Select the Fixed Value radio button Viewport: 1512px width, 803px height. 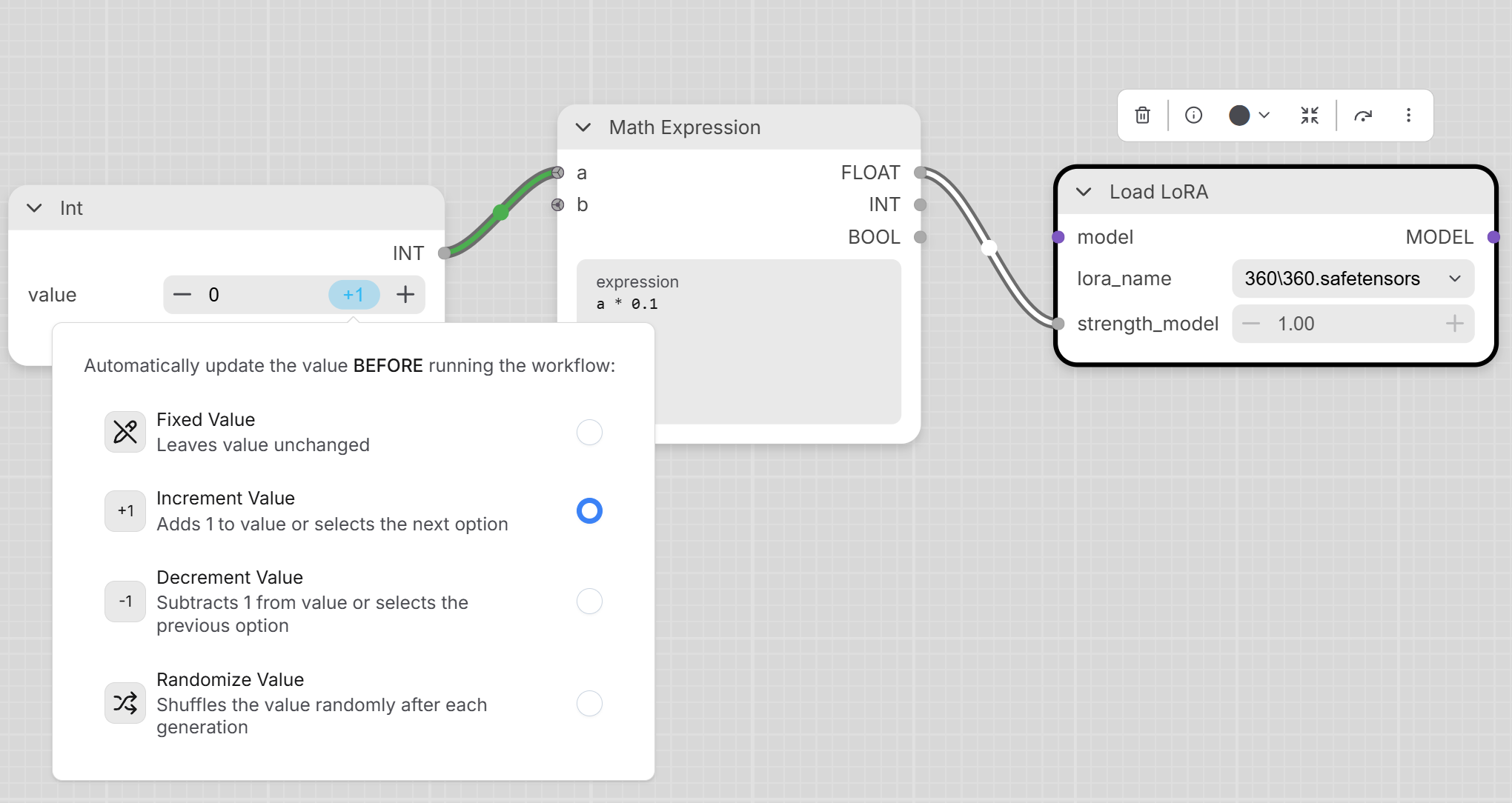click(x=589, y=432)
